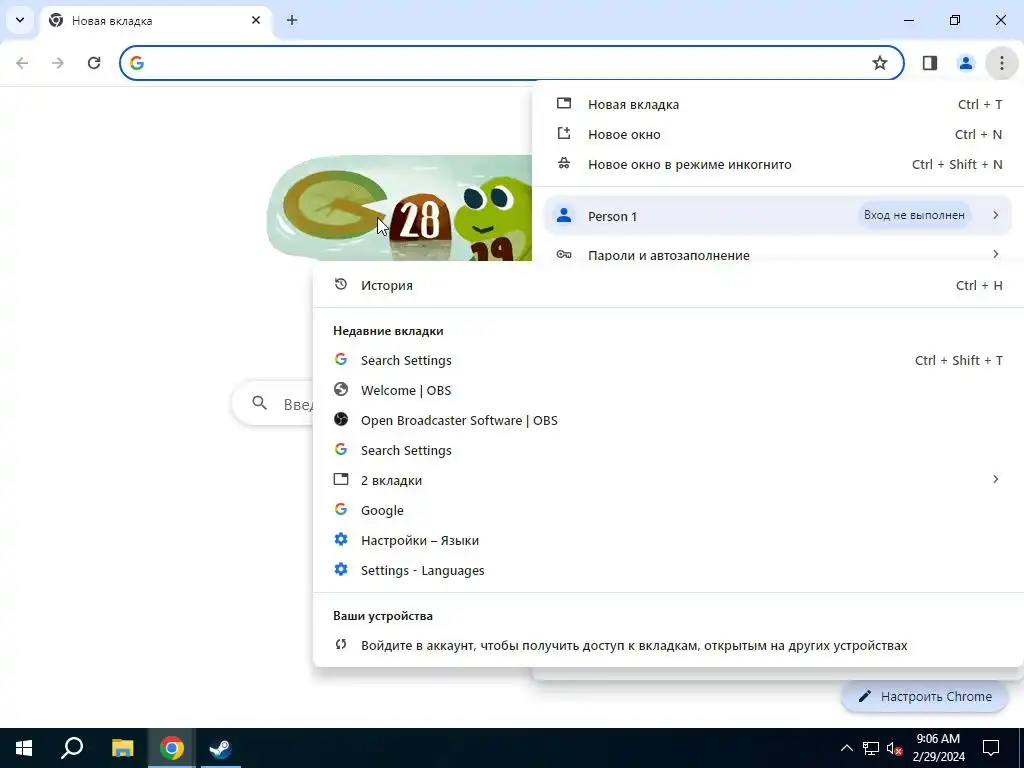
Task: Bookmark this tab with the star icon
Action: pos(880,63)
